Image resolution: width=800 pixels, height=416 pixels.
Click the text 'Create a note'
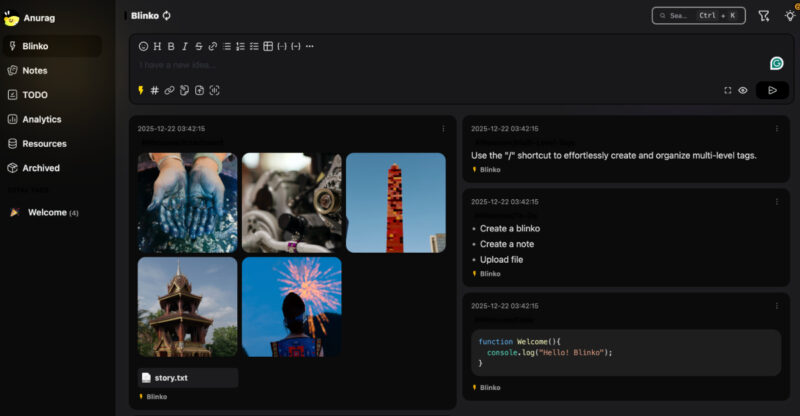tap(507, 244)
